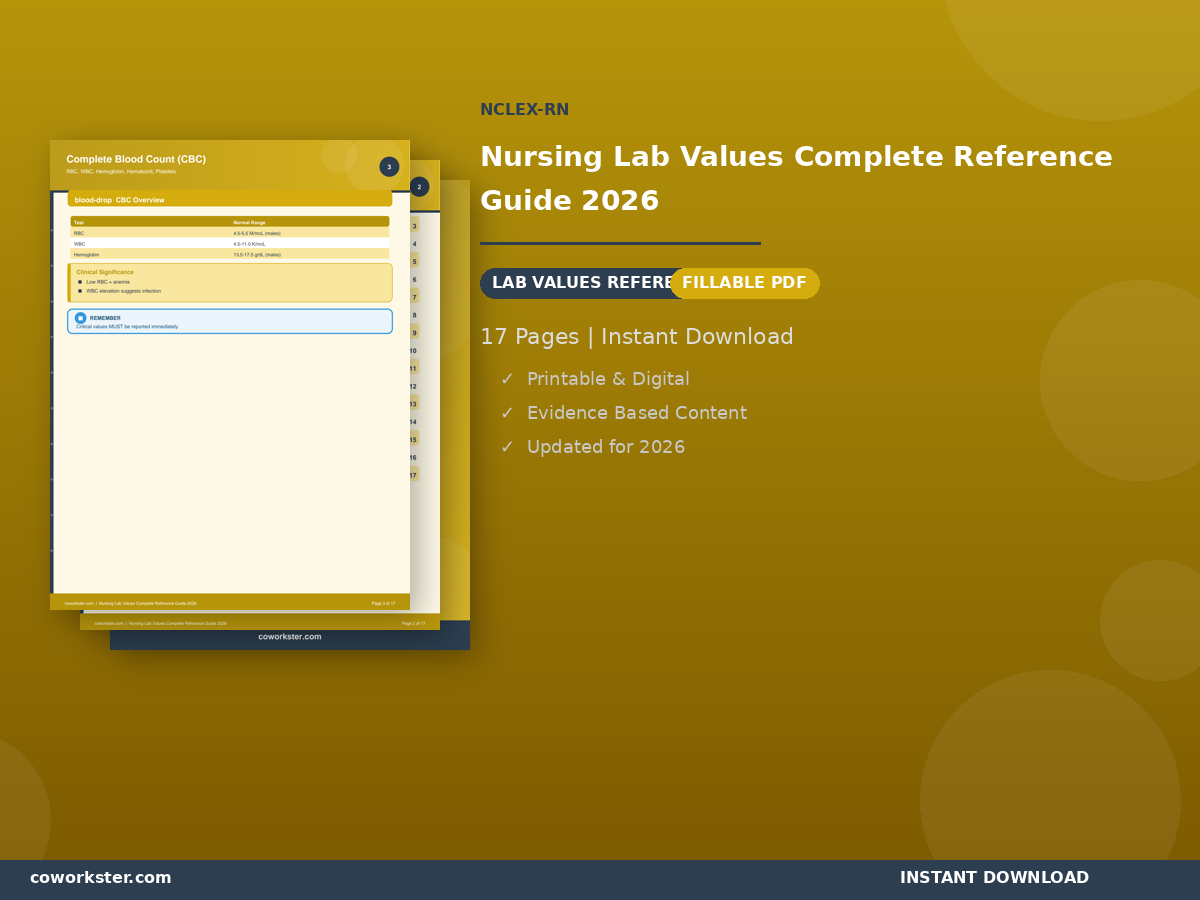Viewport: 1200px width, 900px height.
Task: Click coworkster.com on the dark back page
Action: (290, 637)
